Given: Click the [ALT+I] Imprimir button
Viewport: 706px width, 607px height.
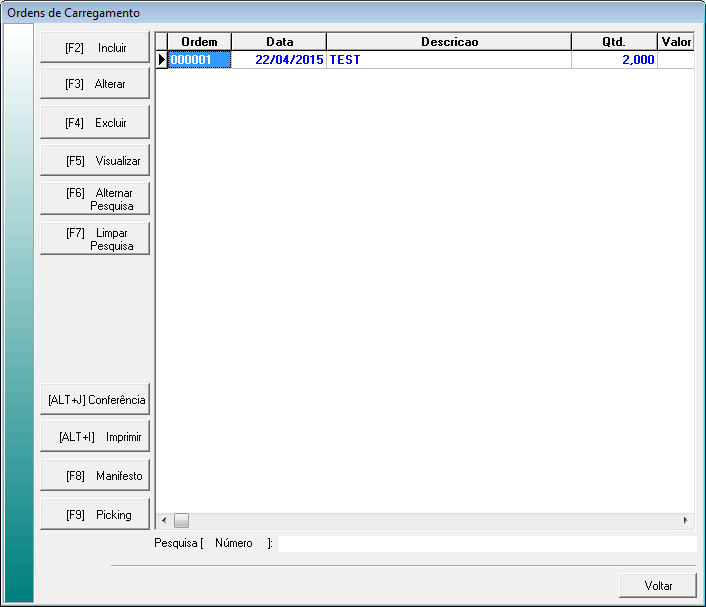Looking at the screenshot, I should point(95,438).
